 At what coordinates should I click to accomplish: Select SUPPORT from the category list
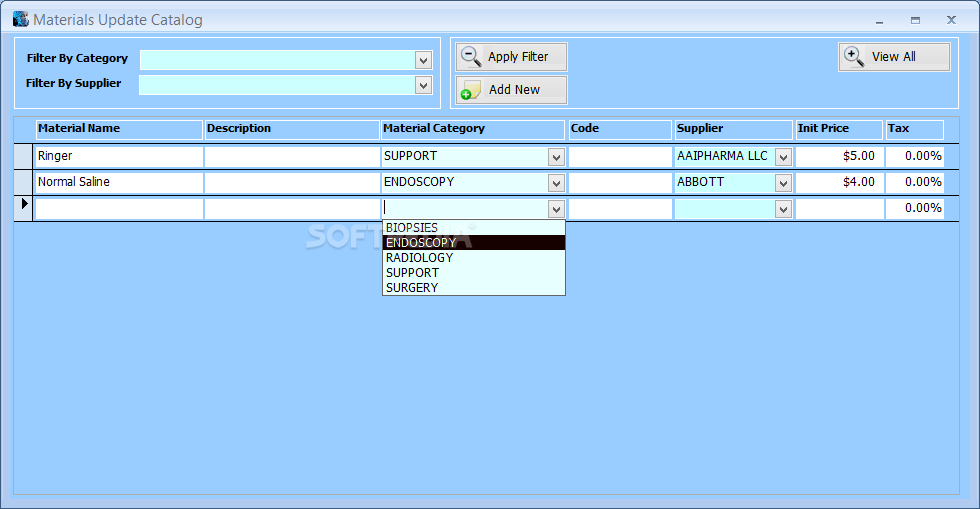474,273
